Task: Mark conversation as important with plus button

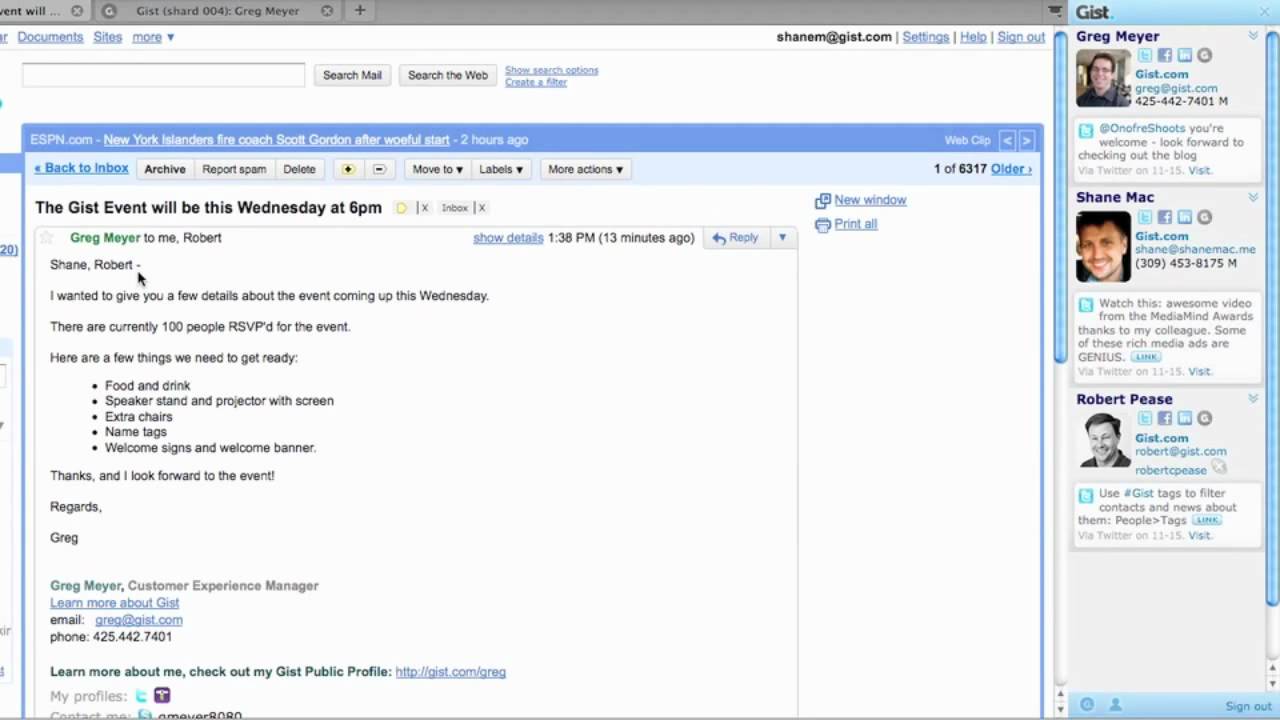Action: [348, 169]
